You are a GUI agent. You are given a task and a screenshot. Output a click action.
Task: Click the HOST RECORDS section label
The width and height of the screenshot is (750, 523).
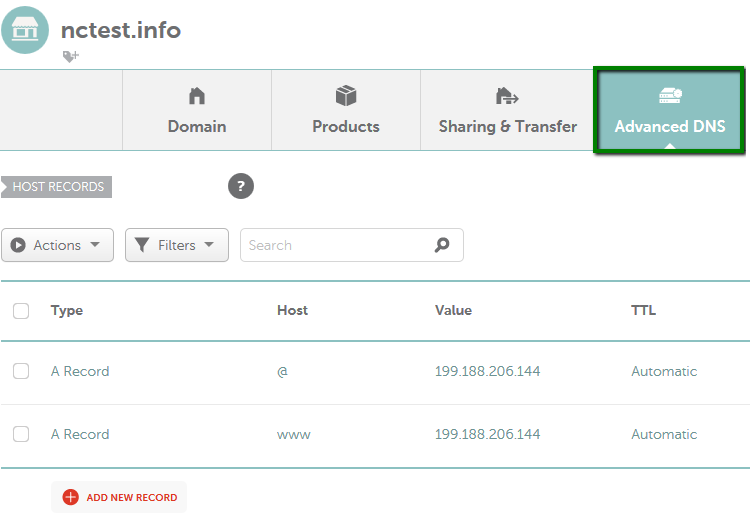coord(56,187)
